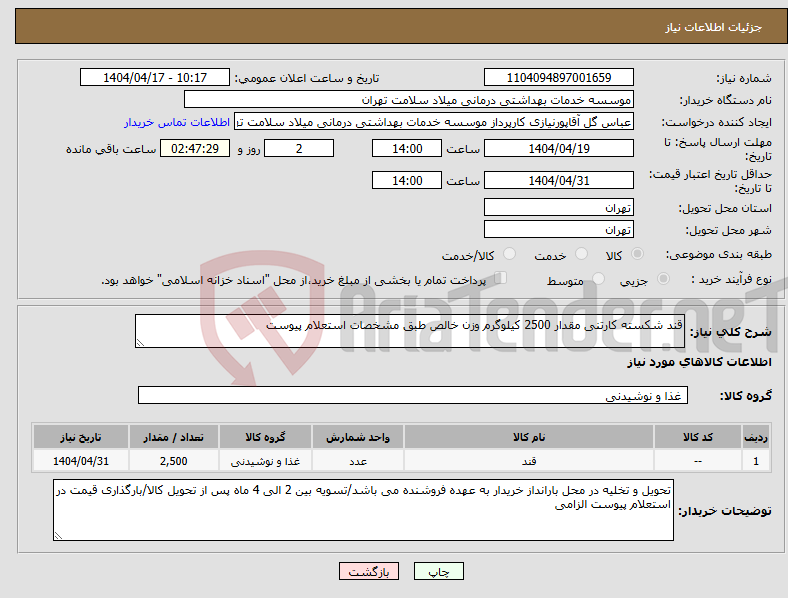Open the اطلاعات تماس خریدار link
Viewport: 788px width, 598px height.
click(x=177, y=122)
